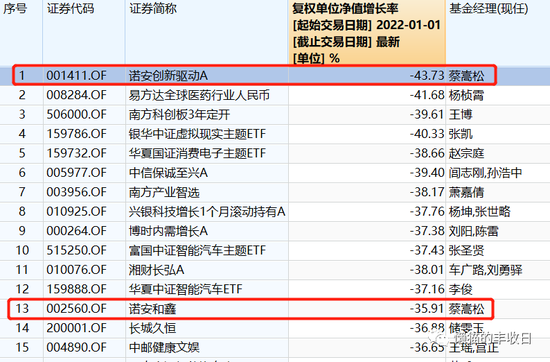
Task: Click manager cell 车广路,刘勇驿
Action: pos(485,270)
